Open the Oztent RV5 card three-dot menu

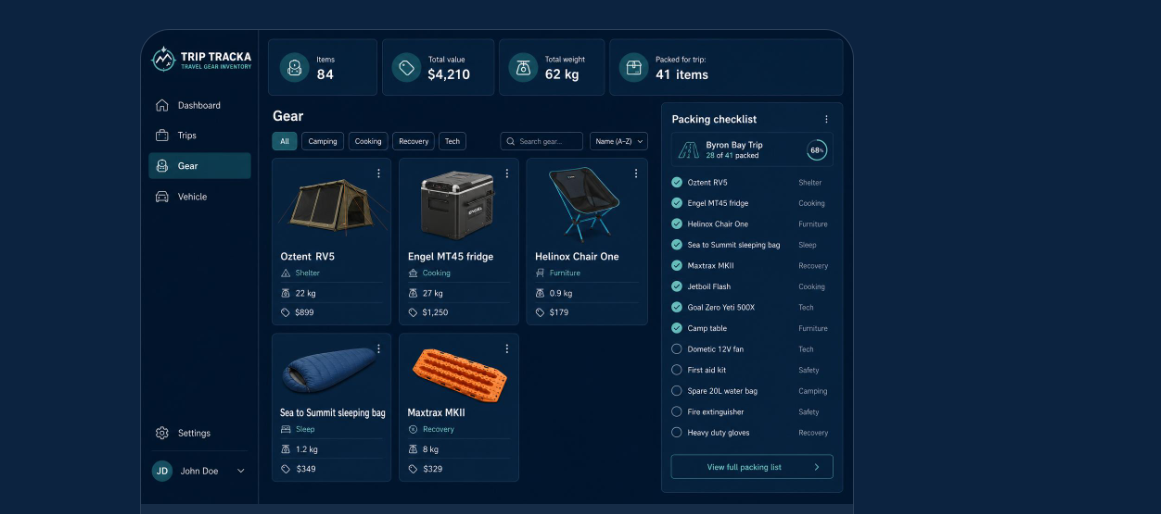point(378,173)
